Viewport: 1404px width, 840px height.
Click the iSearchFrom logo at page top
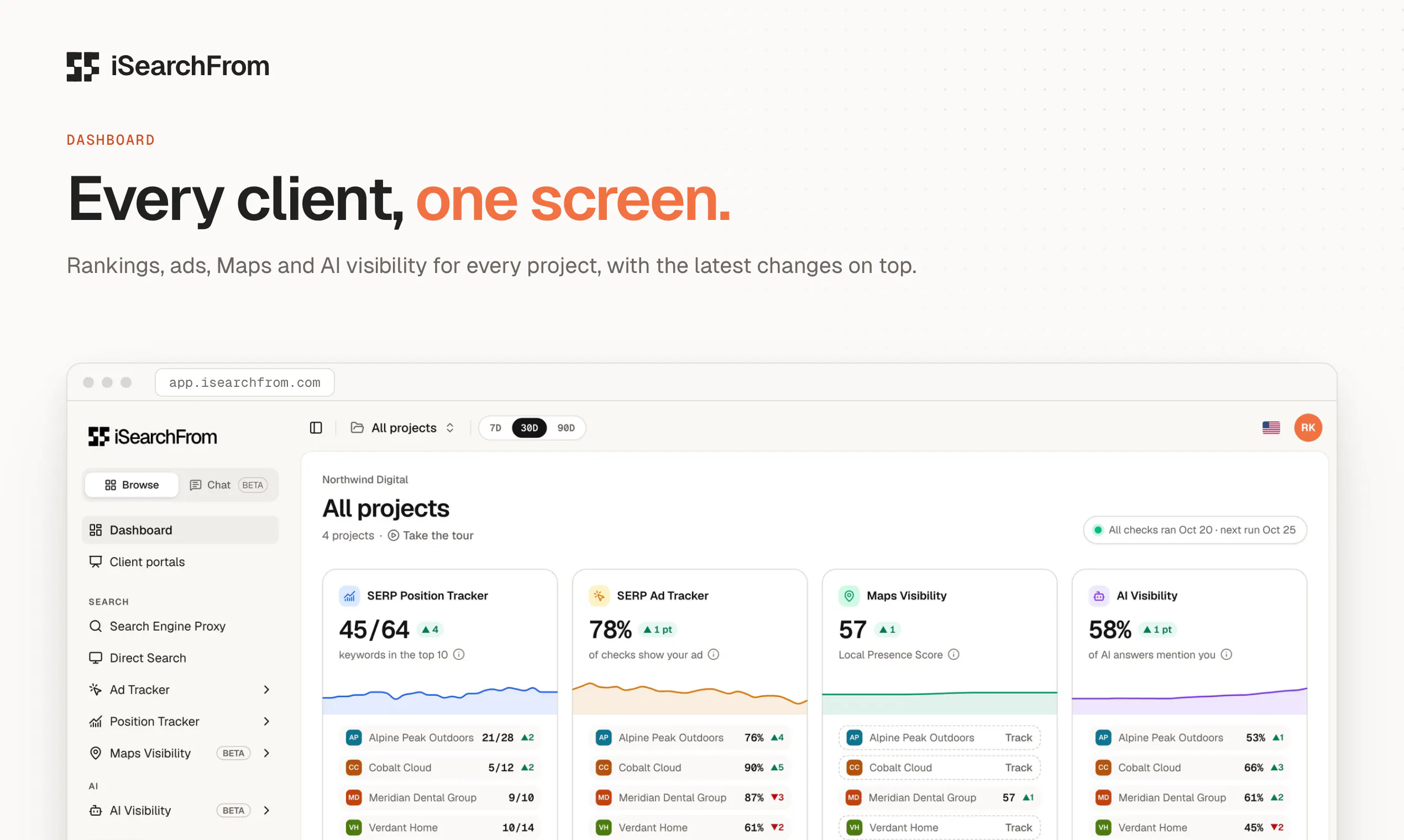click(167, 66)
